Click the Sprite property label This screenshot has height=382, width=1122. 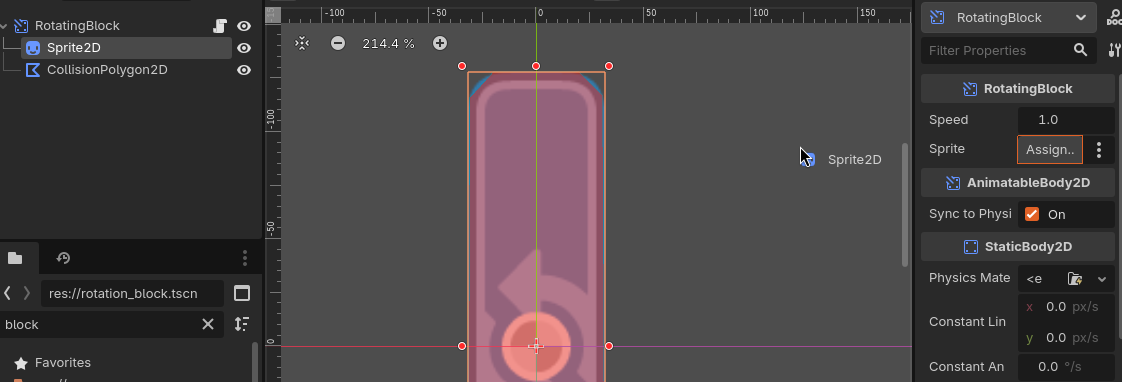947,149
